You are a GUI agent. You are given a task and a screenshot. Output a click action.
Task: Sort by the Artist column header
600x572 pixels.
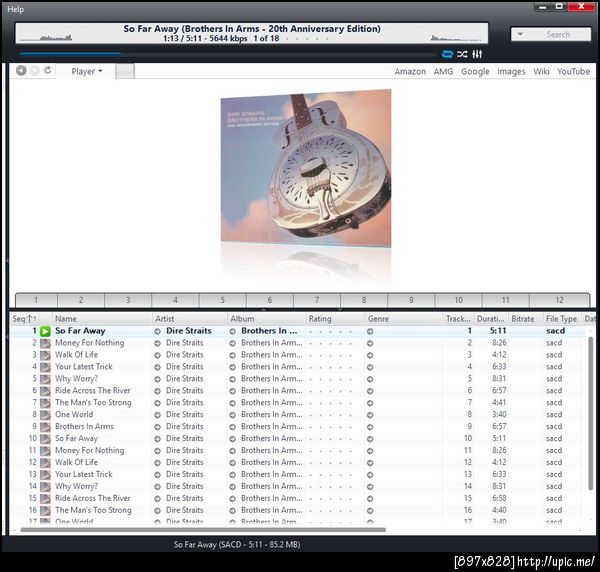189,319
